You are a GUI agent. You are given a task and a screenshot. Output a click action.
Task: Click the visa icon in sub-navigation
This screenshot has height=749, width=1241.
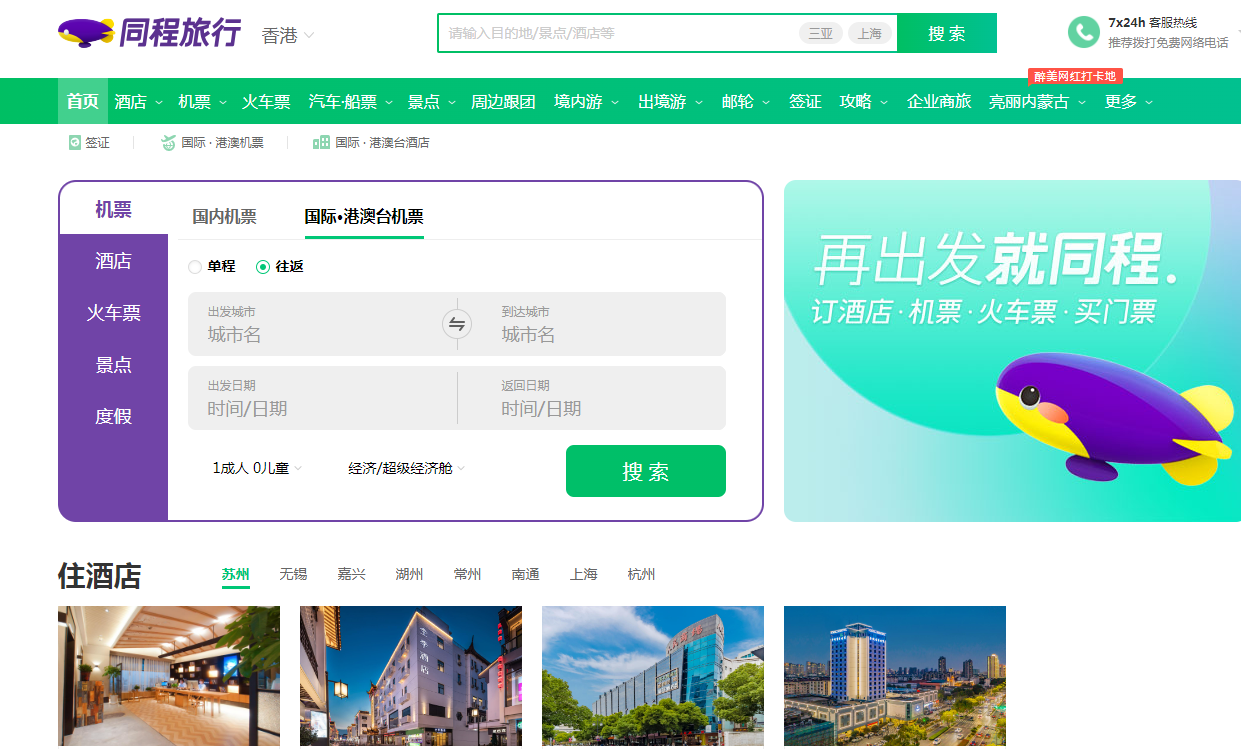pyautogui.click(x=74, y=143)
